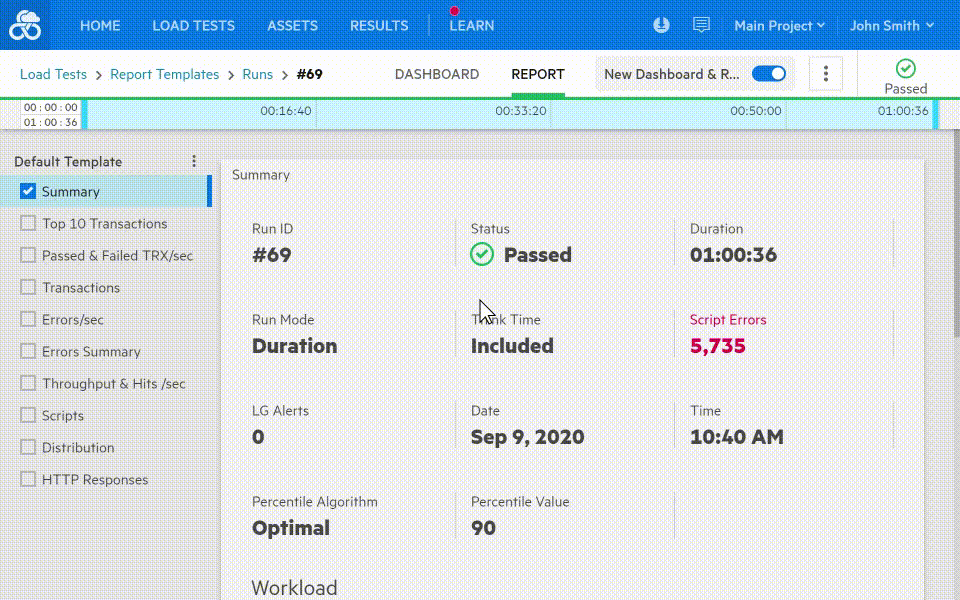
Task: Click the green Passed checkmark icon
Action: point(905,68)
